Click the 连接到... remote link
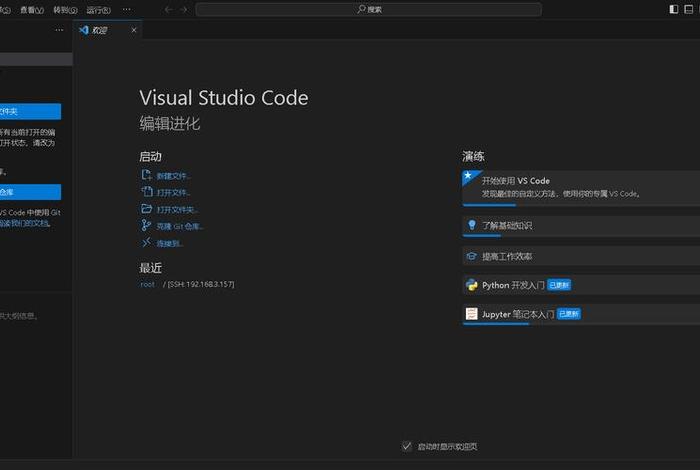 170,244
